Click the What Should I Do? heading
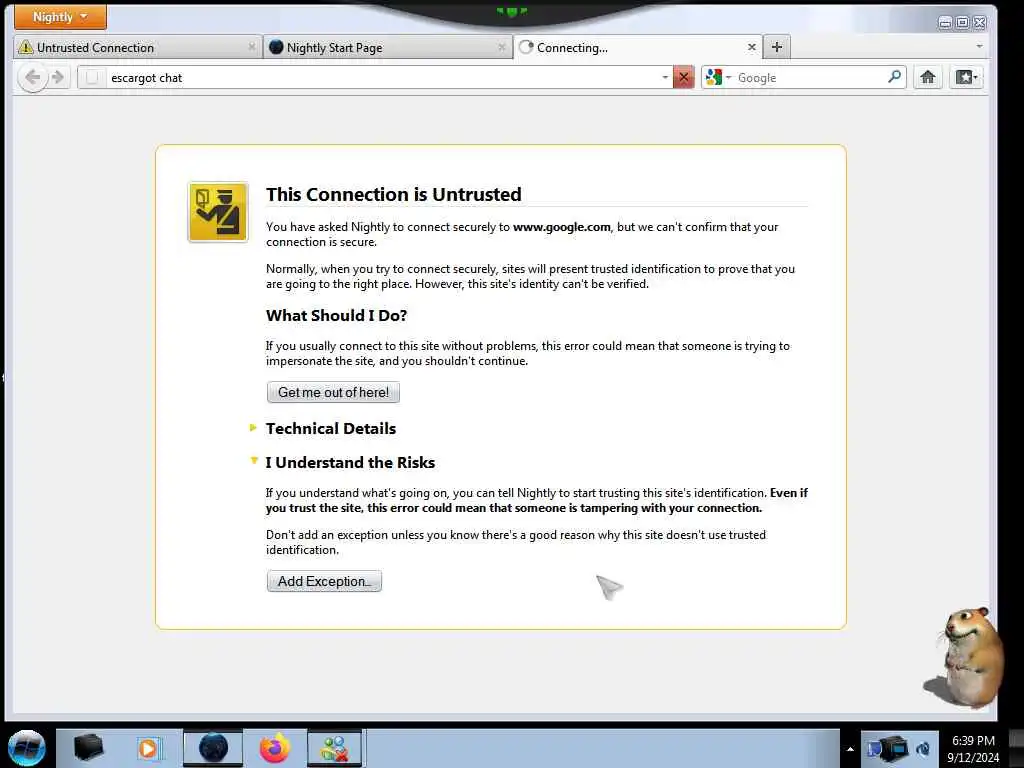Image resolution: width=1024 pixels, height=768 pixels. click(x=336, y=315)
